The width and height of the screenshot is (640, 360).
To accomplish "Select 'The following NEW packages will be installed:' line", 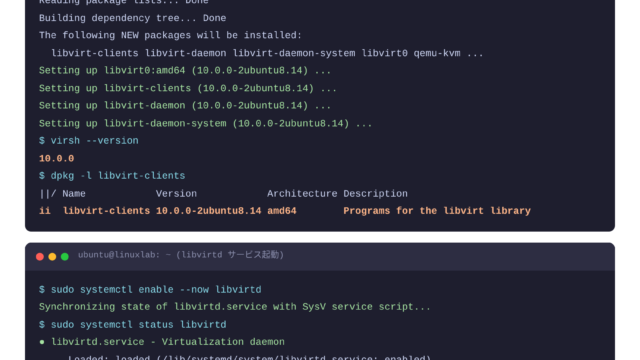I will tap(170, 36).
